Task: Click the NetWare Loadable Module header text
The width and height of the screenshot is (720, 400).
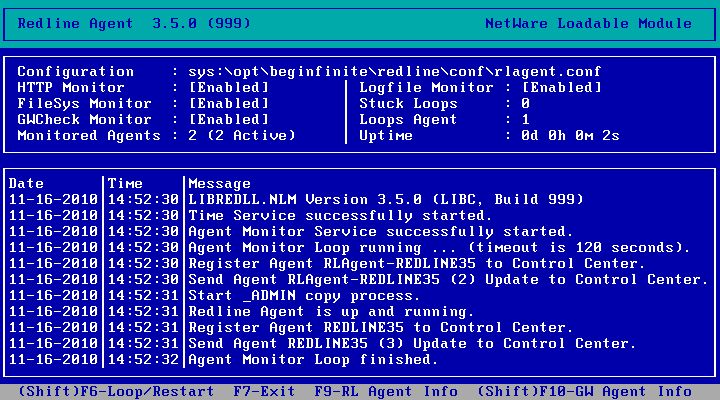Action: coord(588,23)
